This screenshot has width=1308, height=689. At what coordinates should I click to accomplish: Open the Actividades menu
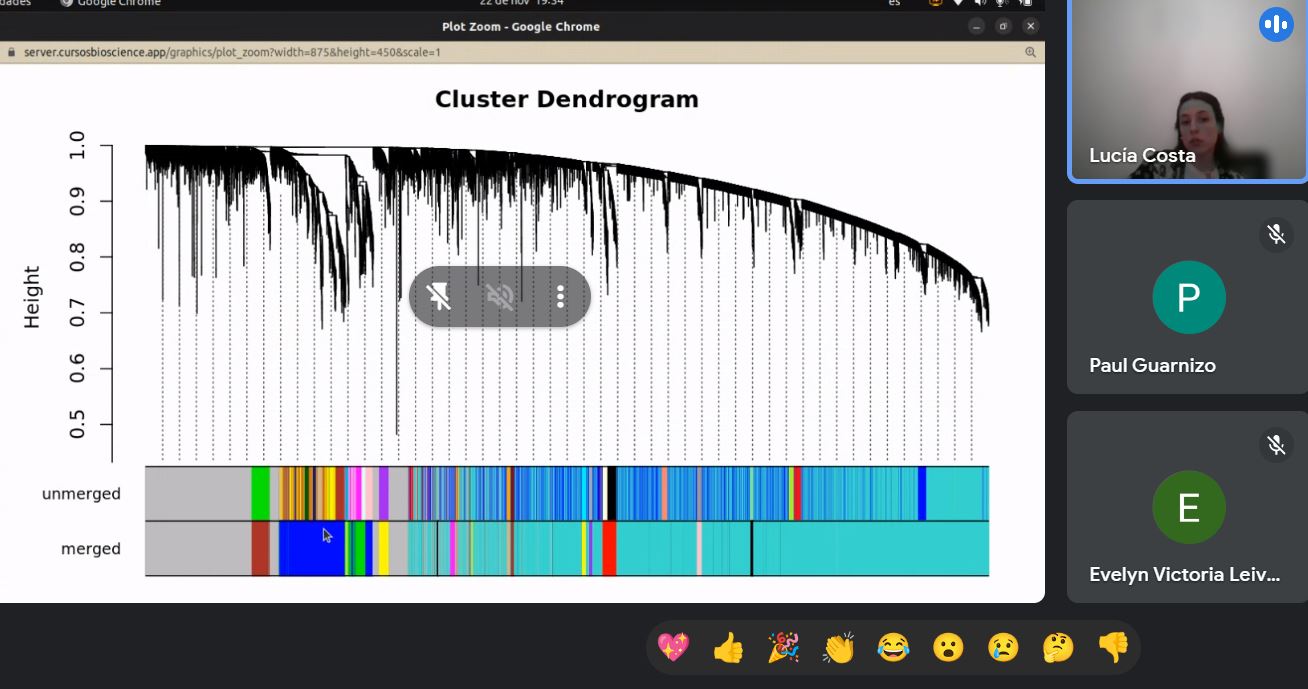pyautogui.click(x=15, y=3)
